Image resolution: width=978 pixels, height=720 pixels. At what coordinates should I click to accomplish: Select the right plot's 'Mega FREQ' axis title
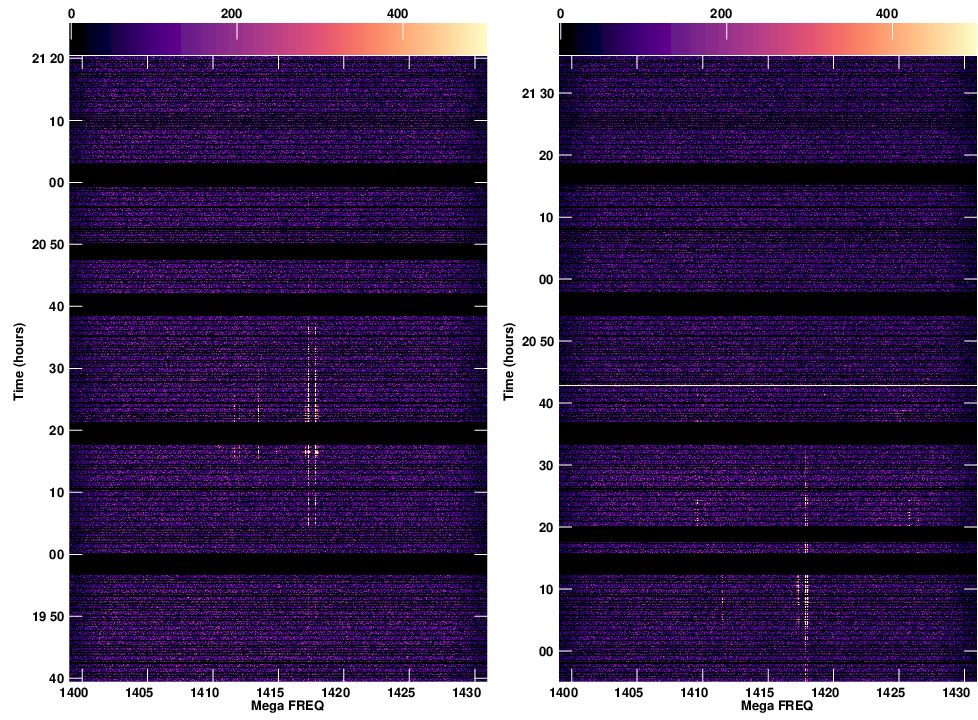click(x=766, y=706)
